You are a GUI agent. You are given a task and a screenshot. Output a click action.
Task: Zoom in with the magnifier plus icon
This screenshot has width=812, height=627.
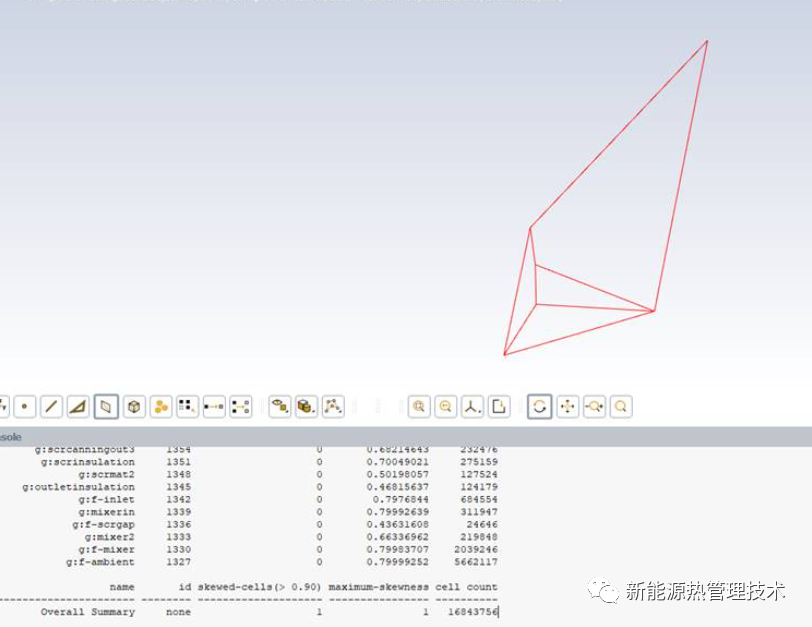419,407
